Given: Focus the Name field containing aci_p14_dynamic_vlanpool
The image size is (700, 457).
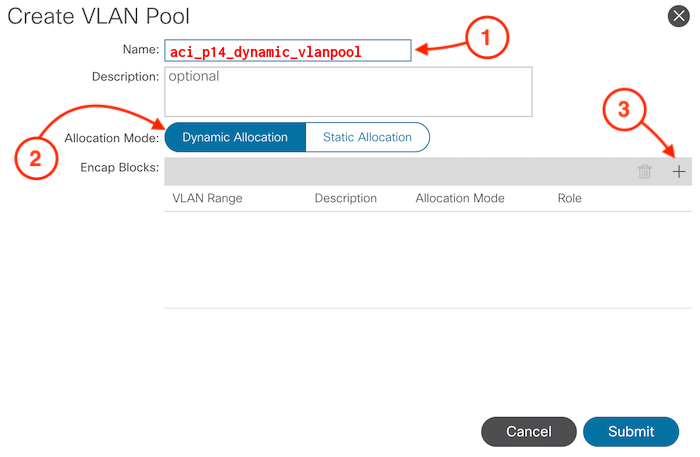Looking at the screenshot, I should pos(287,51).
